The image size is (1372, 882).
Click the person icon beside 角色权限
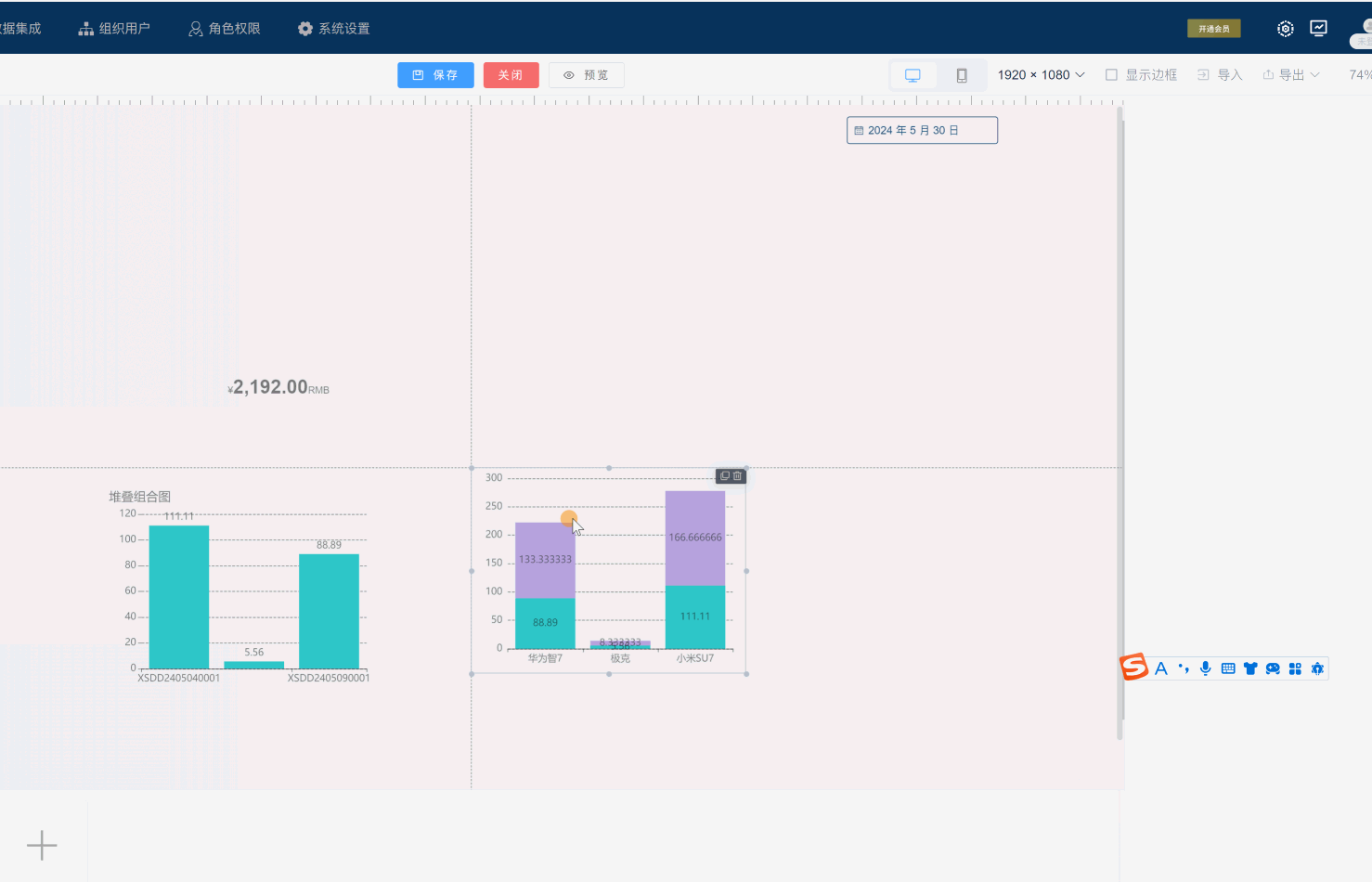tap(196, 29)
